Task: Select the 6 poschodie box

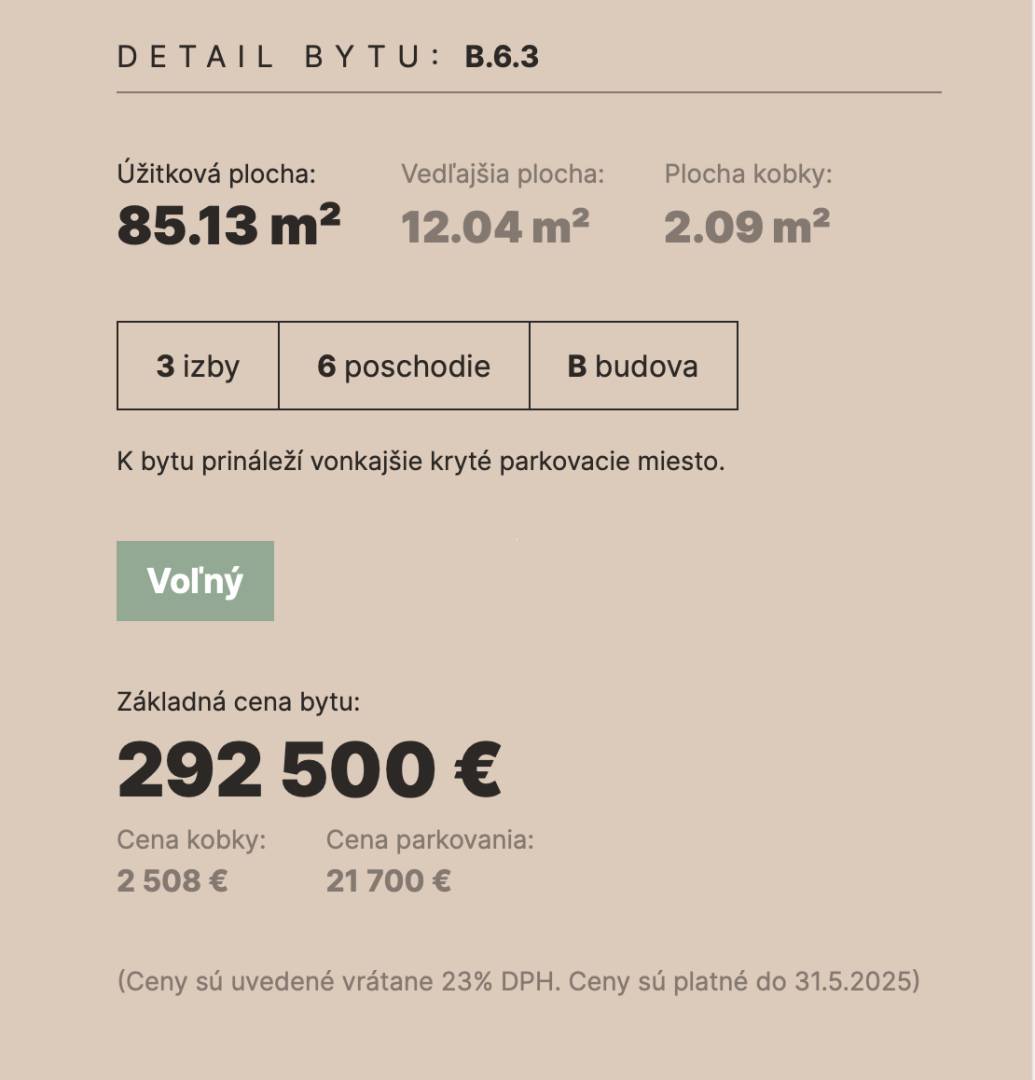Action: point(404,365)
